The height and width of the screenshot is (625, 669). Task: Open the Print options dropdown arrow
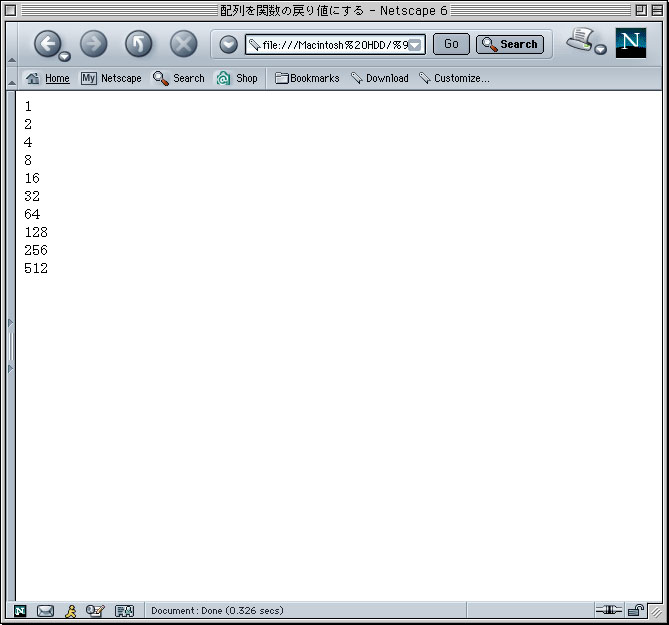coord(600,49)
